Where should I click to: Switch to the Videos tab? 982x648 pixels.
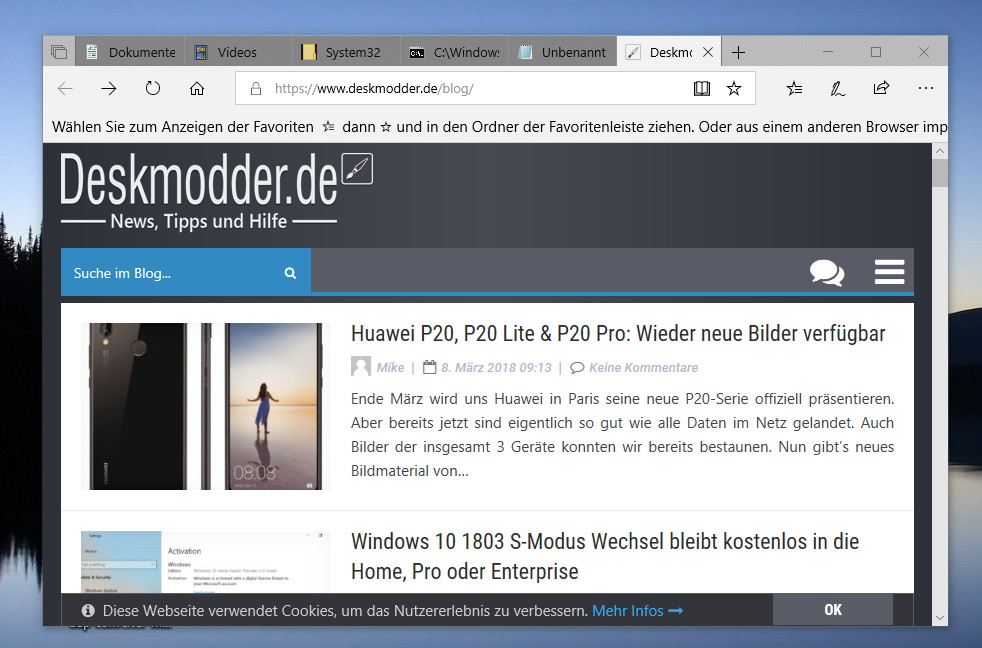pos(238,52)
